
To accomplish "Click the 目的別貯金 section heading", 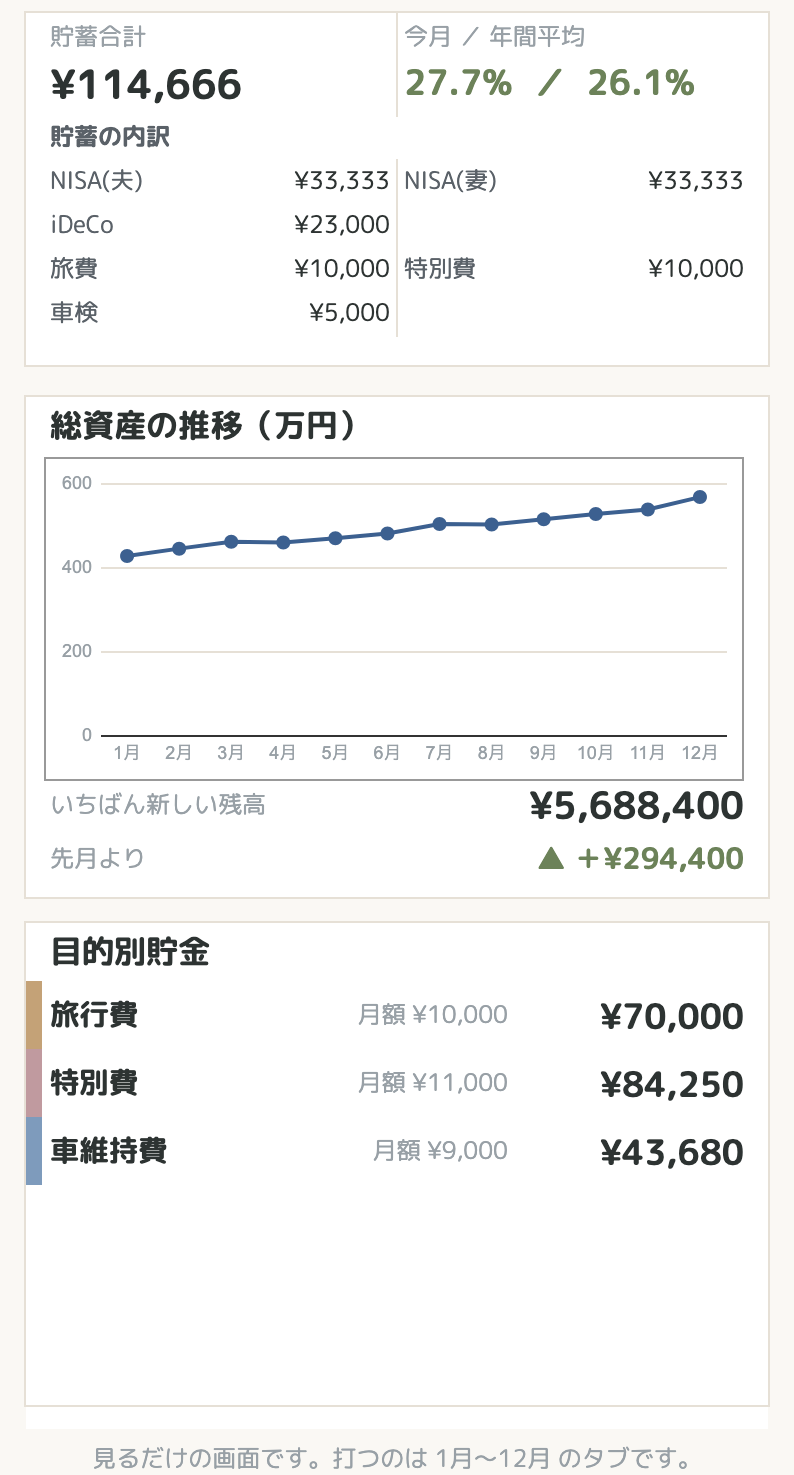I will point(130,952).
